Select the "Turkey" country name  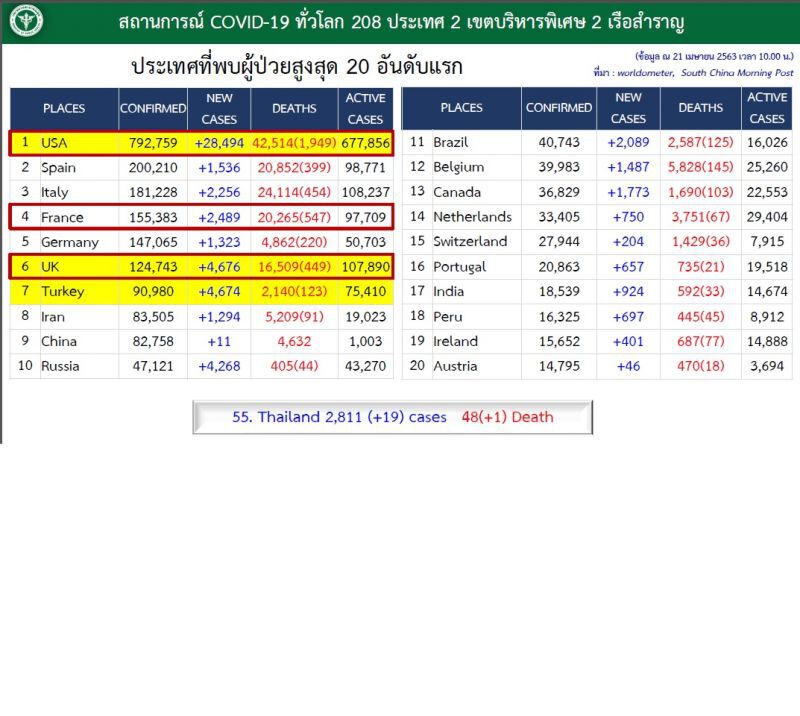63,292
